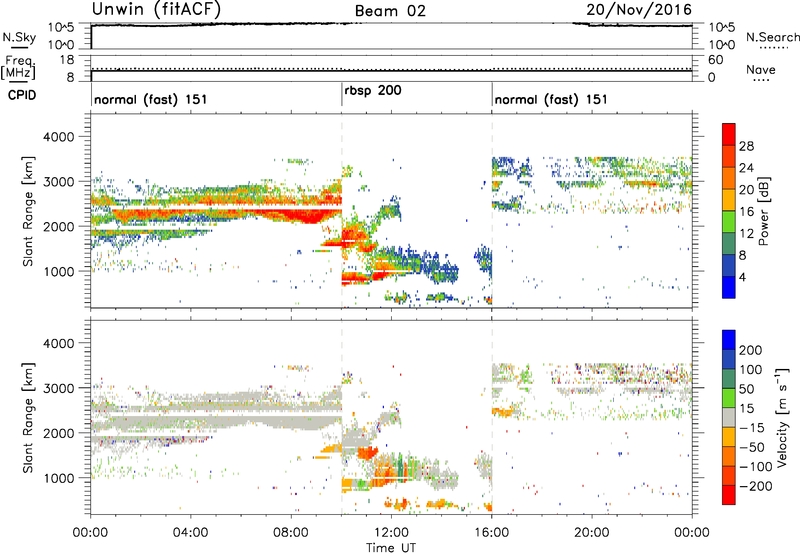Click the '-15' tick on Velocity colorbar
The width and height of the screenshot is (800, 554).
[752, 427]
